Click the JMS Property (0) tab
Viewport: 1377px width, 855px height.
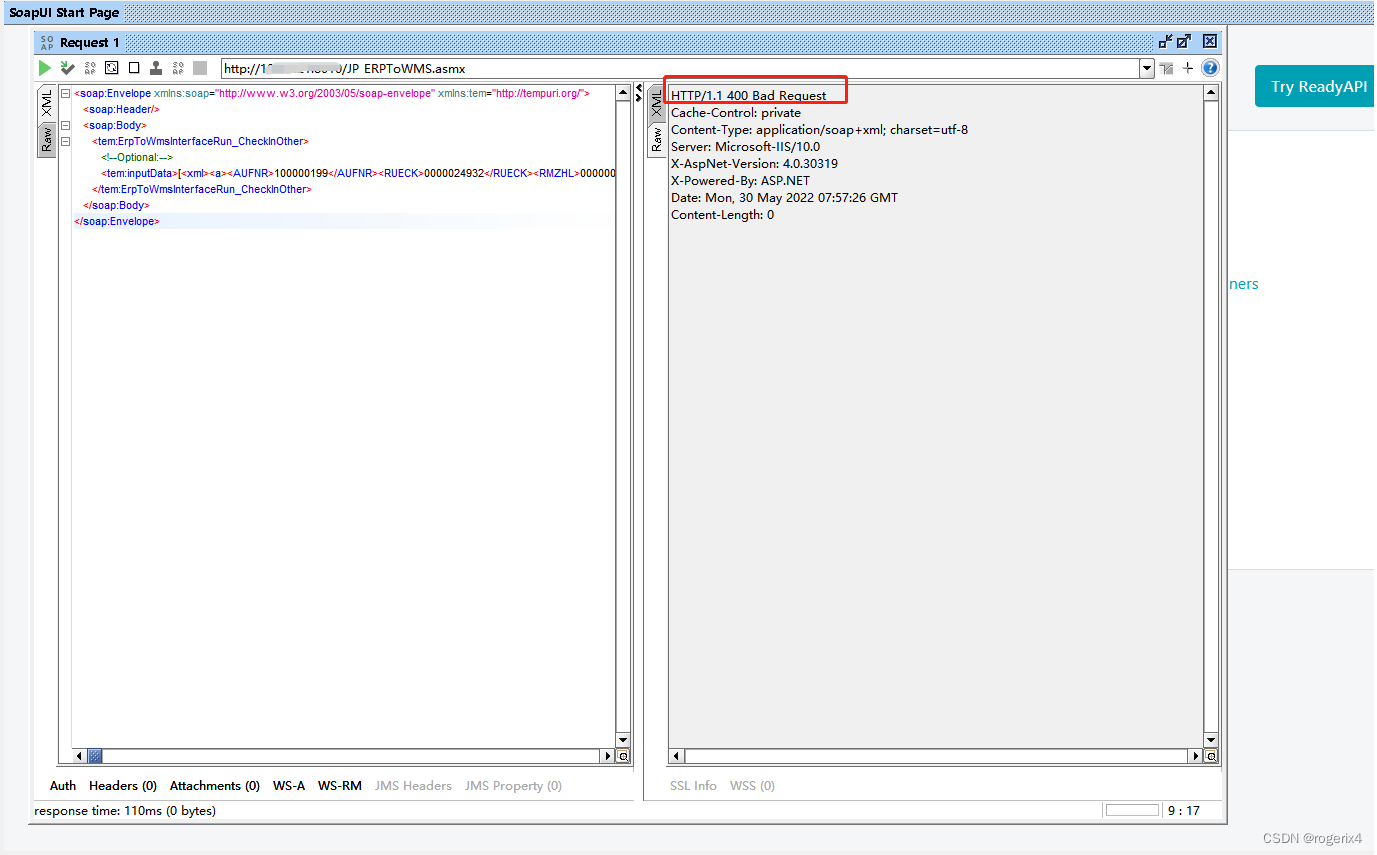pos(513,786)
